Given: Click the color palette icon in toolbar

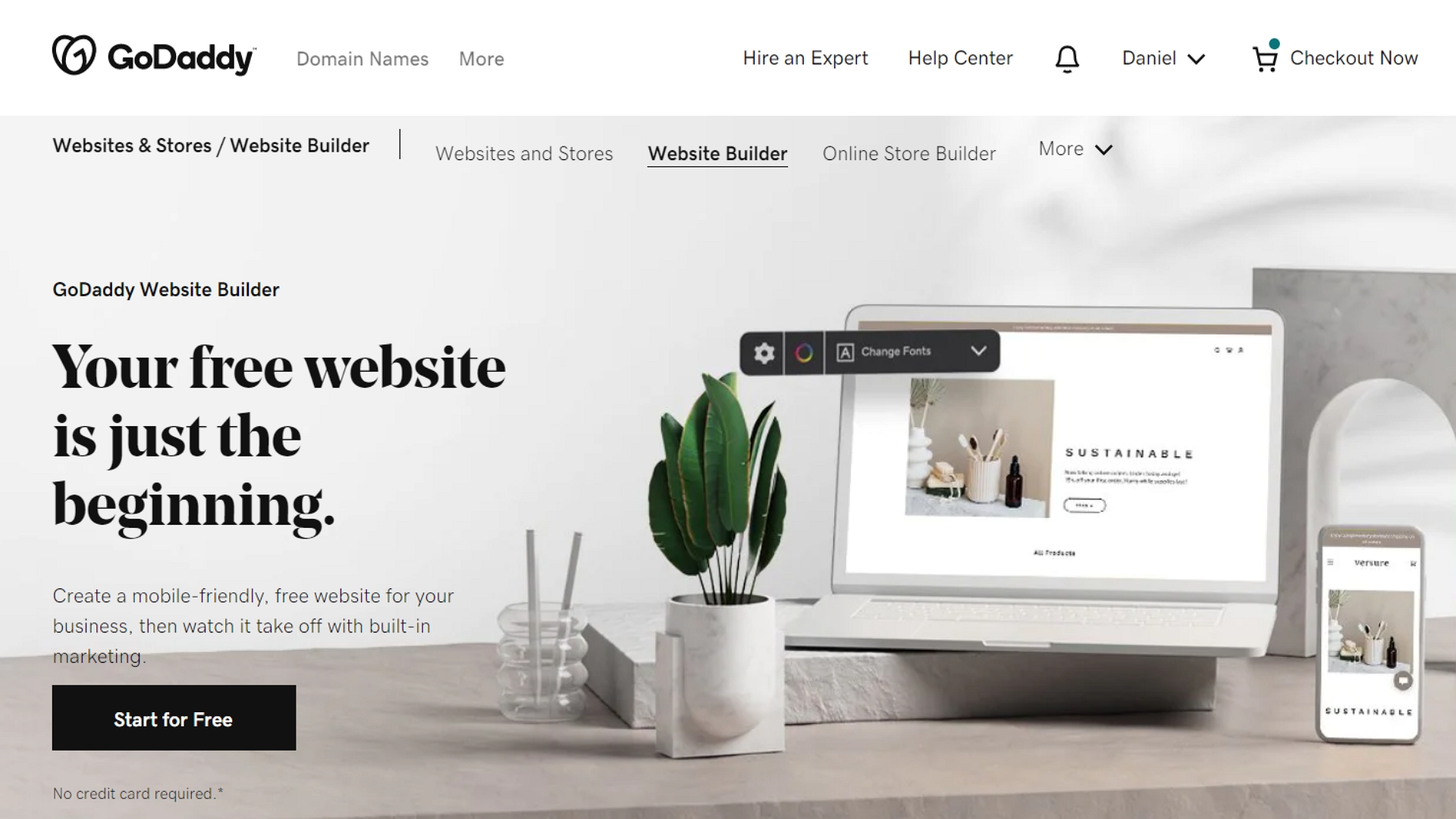Looking at the screenshot, I should 804,351.
